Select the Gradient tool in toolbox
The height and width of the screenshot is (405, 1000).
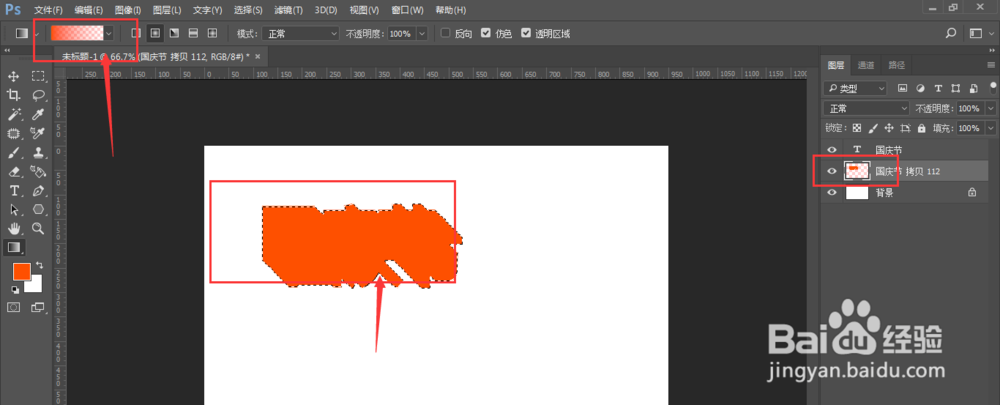13,247
